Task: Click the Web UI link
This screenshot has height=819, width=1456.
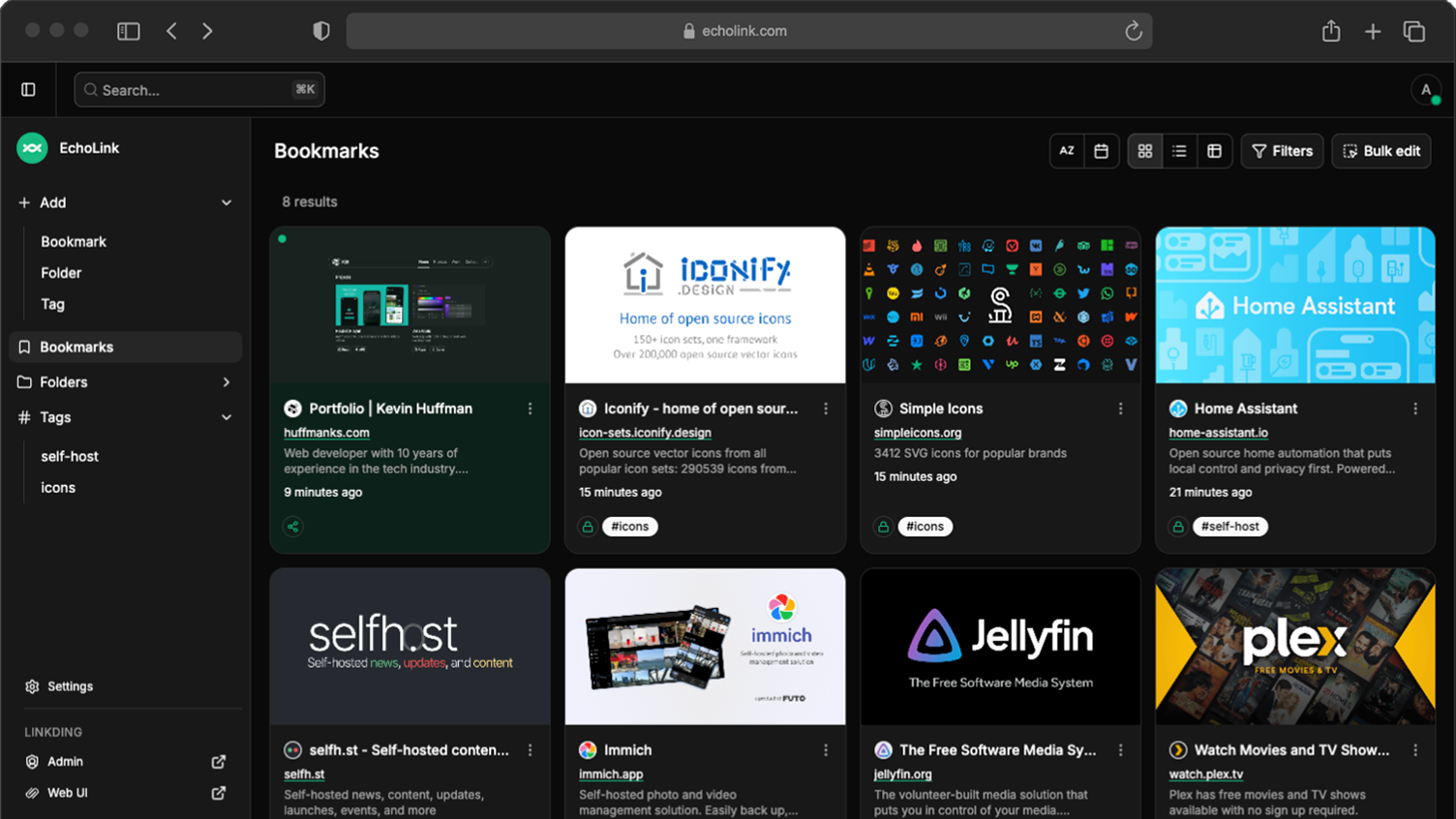Action: point(68,793)
